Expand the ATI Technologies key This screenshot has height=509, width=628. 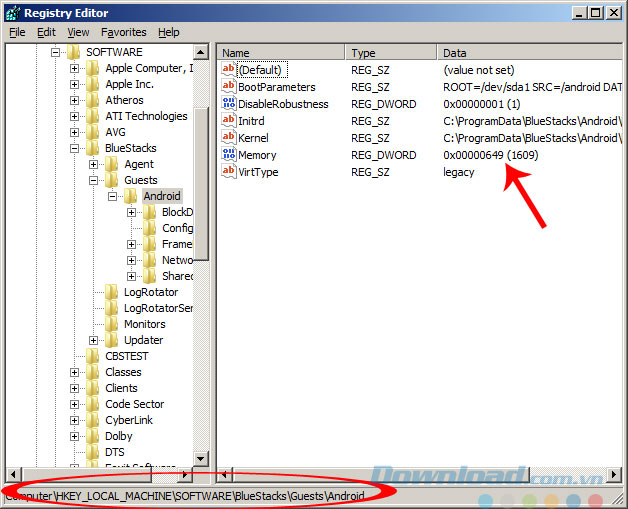pyautogui.click(x=74, y=116)
